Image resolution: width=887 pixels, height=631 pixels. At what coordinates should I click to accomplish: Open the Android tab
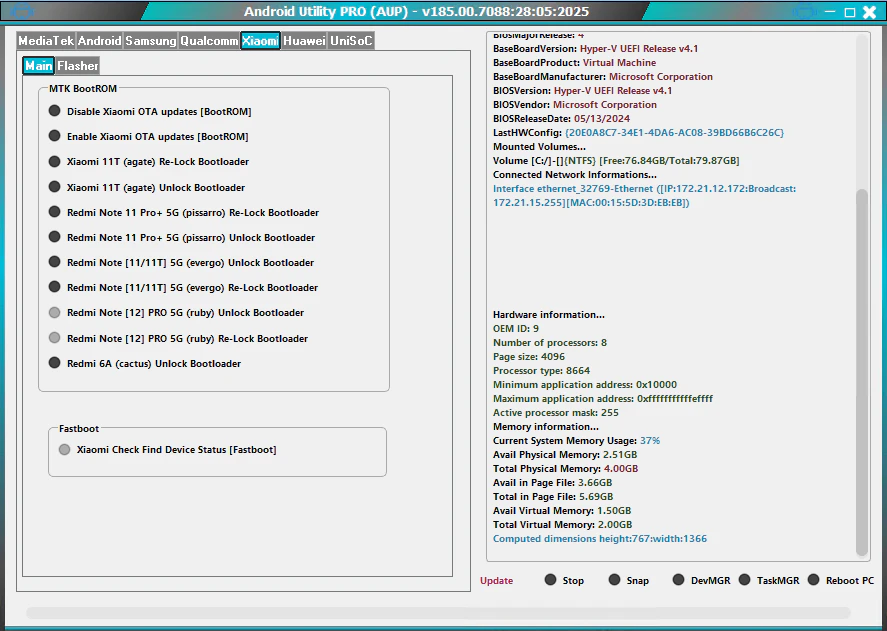pyautogui.click(x=100, y=41)
